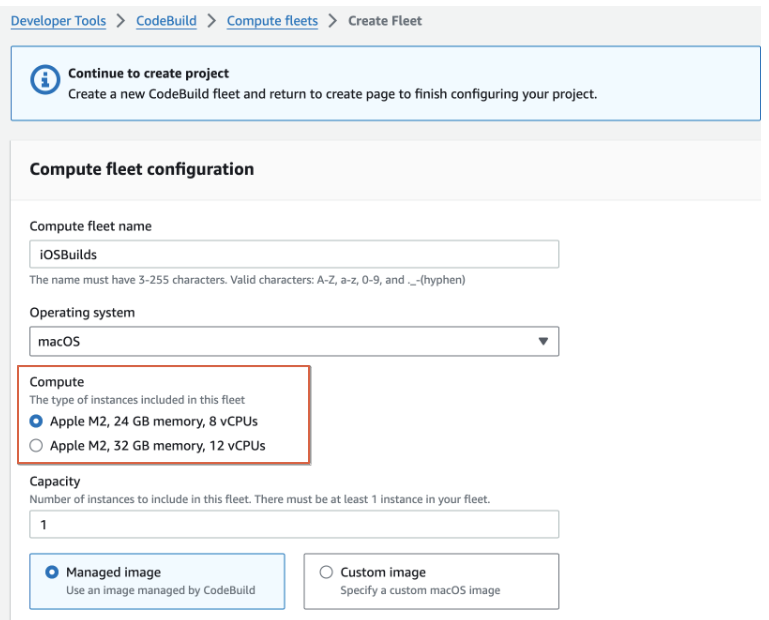Click the chevron after CodeBuild breadcrumb

pyautogui.click(x=212, y=21)
